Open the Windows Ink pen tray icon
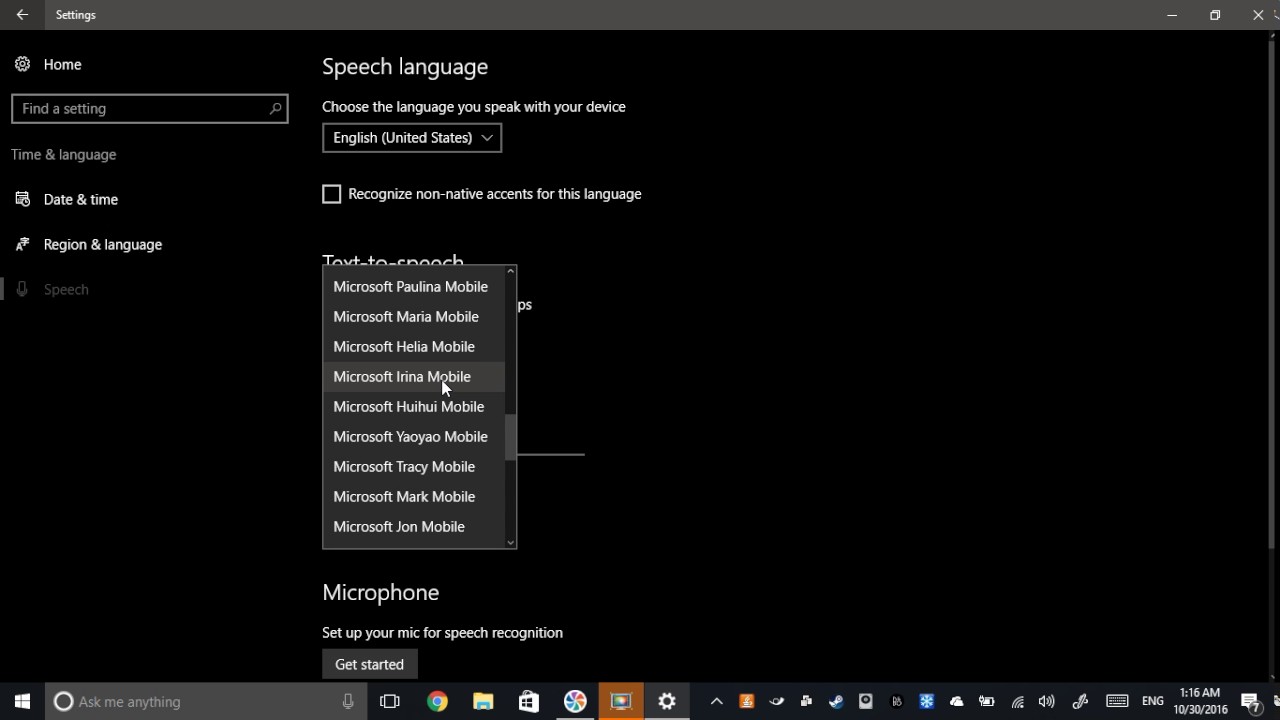This screenshot has width=1280, height=720. point(1080,702)
